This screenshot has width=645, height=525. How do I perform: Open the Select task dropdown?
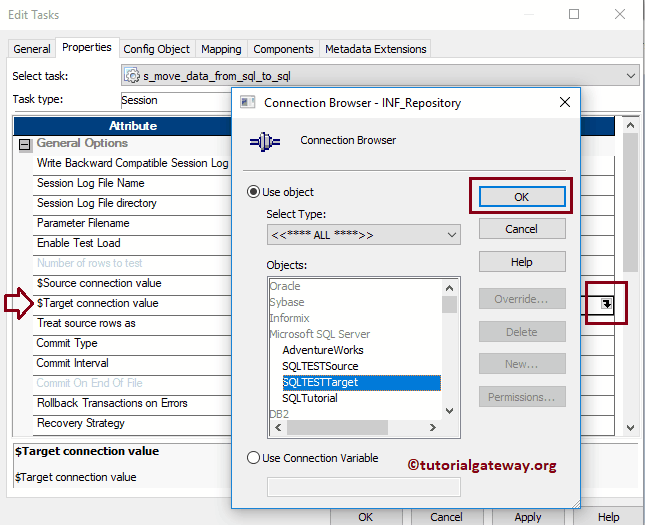click(x=380, y=76)
